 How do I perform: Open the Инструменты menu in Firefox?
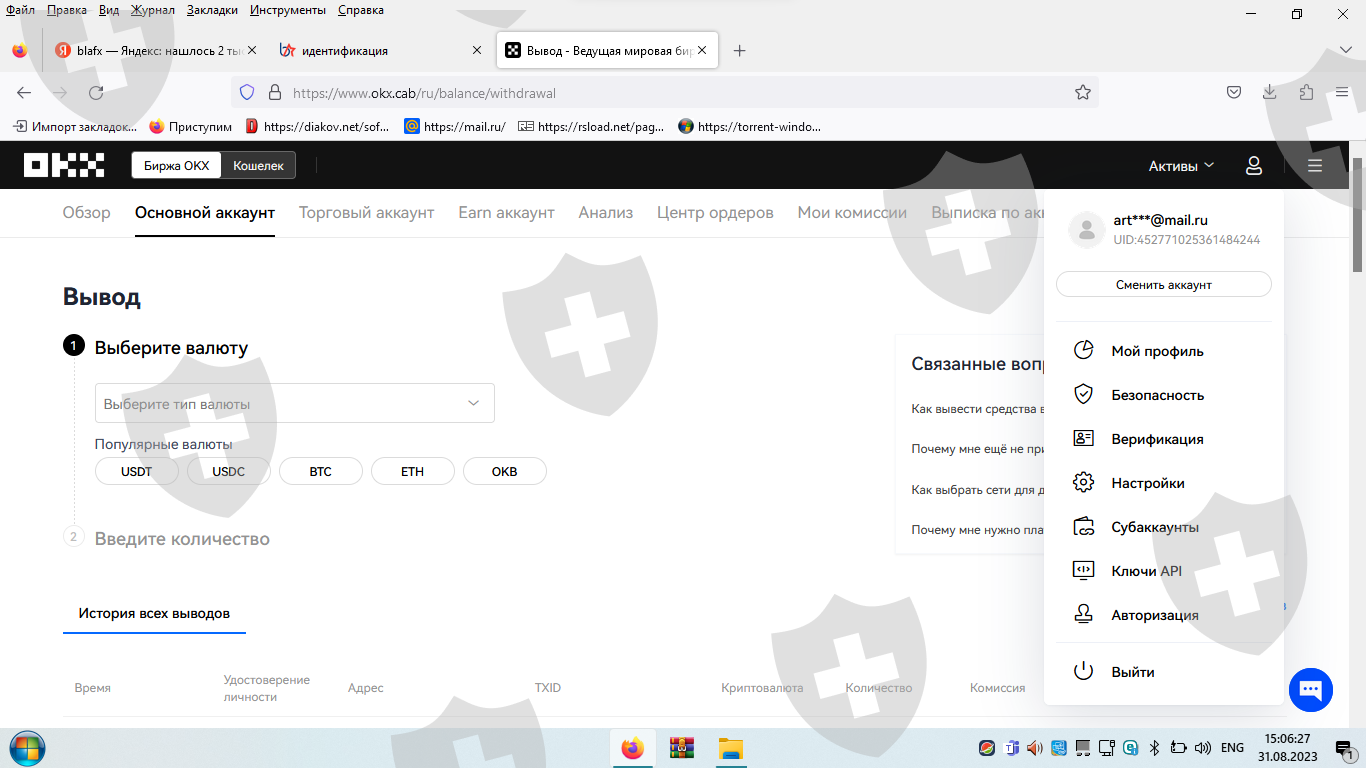[x=288, y=10]
